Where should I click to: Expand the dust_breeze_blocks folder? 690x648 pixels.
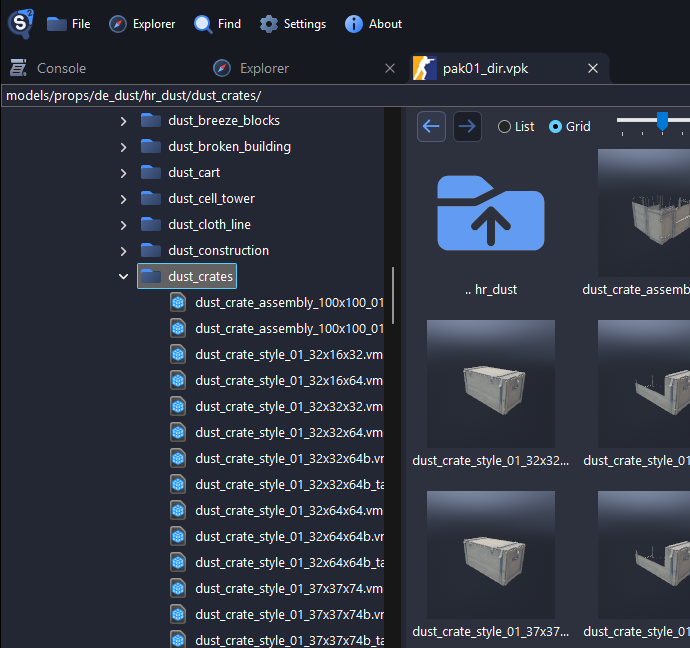click(x=123, y=121)
